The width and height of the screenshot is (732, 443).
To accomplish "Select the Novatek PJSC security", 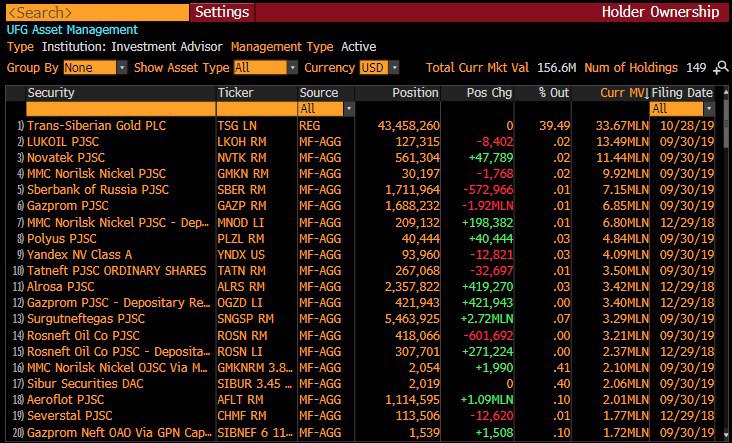I will [66, 158].
